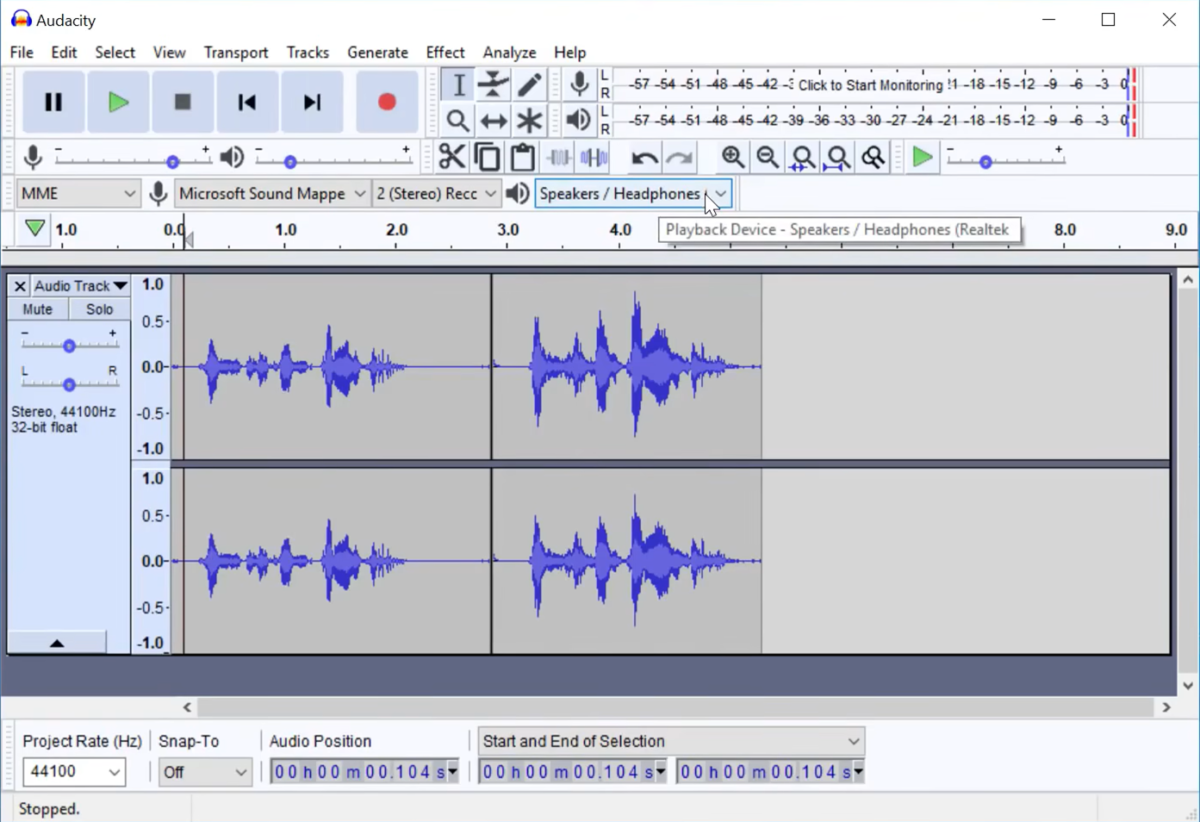Image resolution: width=1200 pixels, height=822 pixels.
Task: Click the record meter microphone icon
Action: tap(579, 85)
